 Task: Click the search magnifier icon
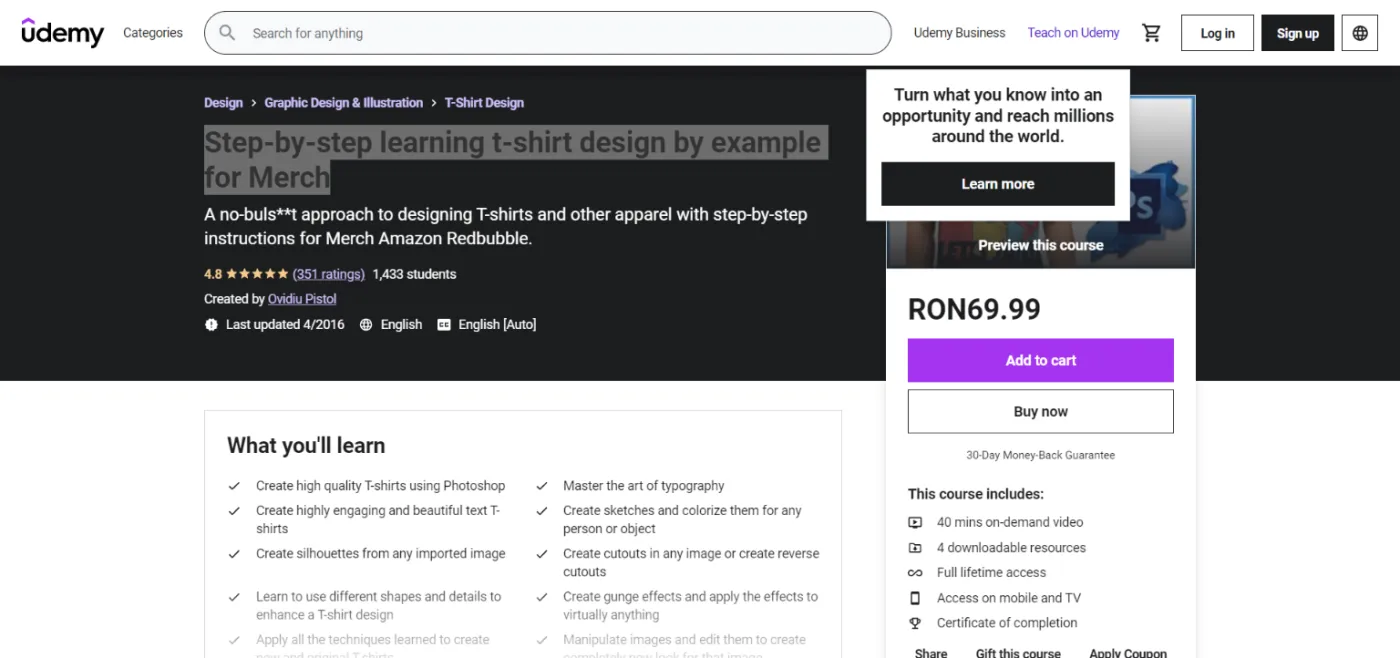[227, 33]
